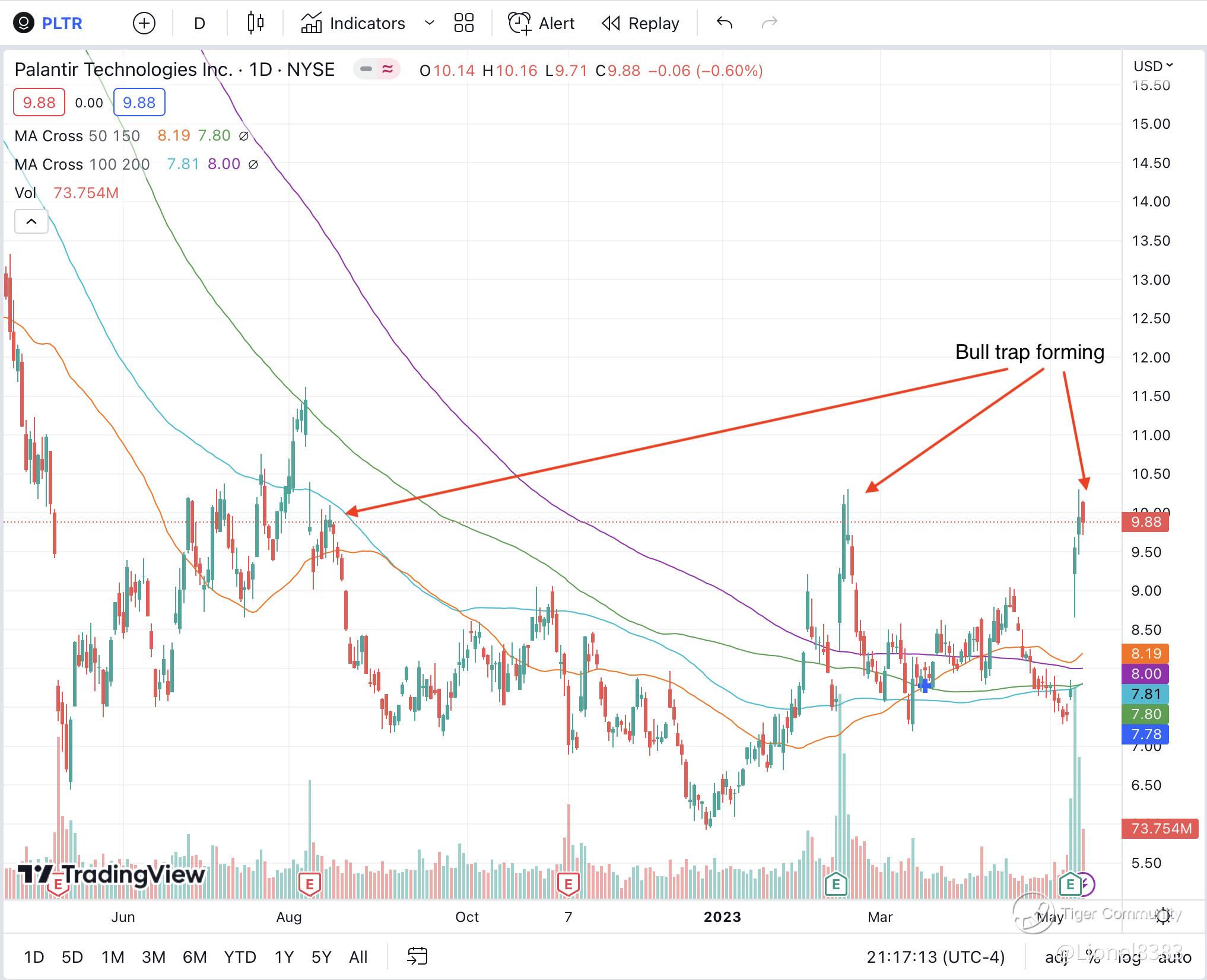Click the redo arrow icon
This screenshot has width=1207, height=980.
pos(769,23)
